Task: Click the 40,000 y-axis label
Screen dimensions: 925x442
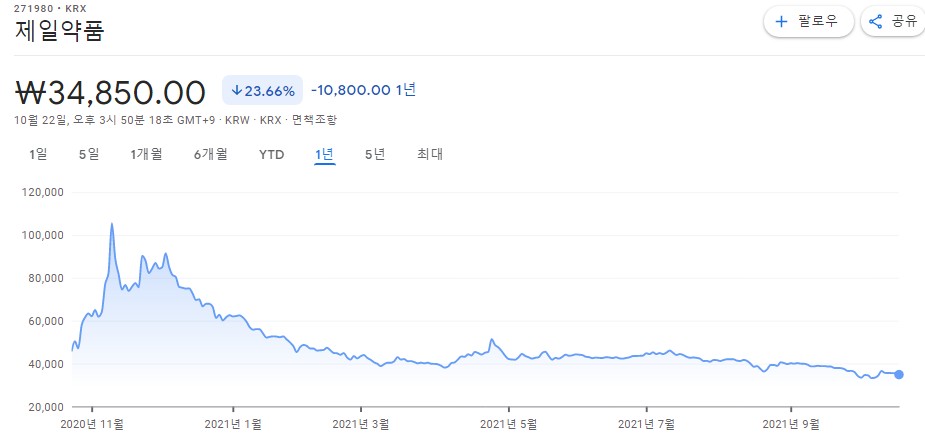Action: point(45,365)
